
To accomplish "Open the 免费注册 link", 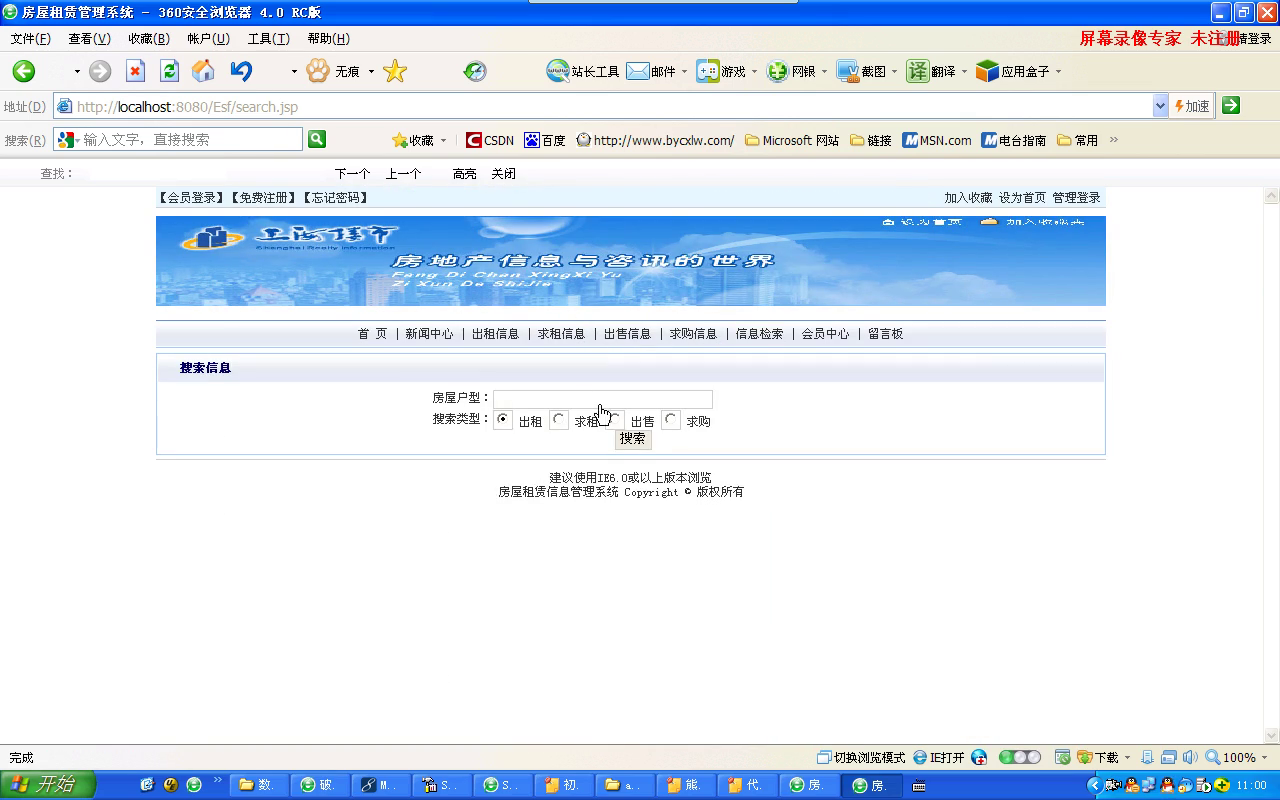I will point(264,198).
